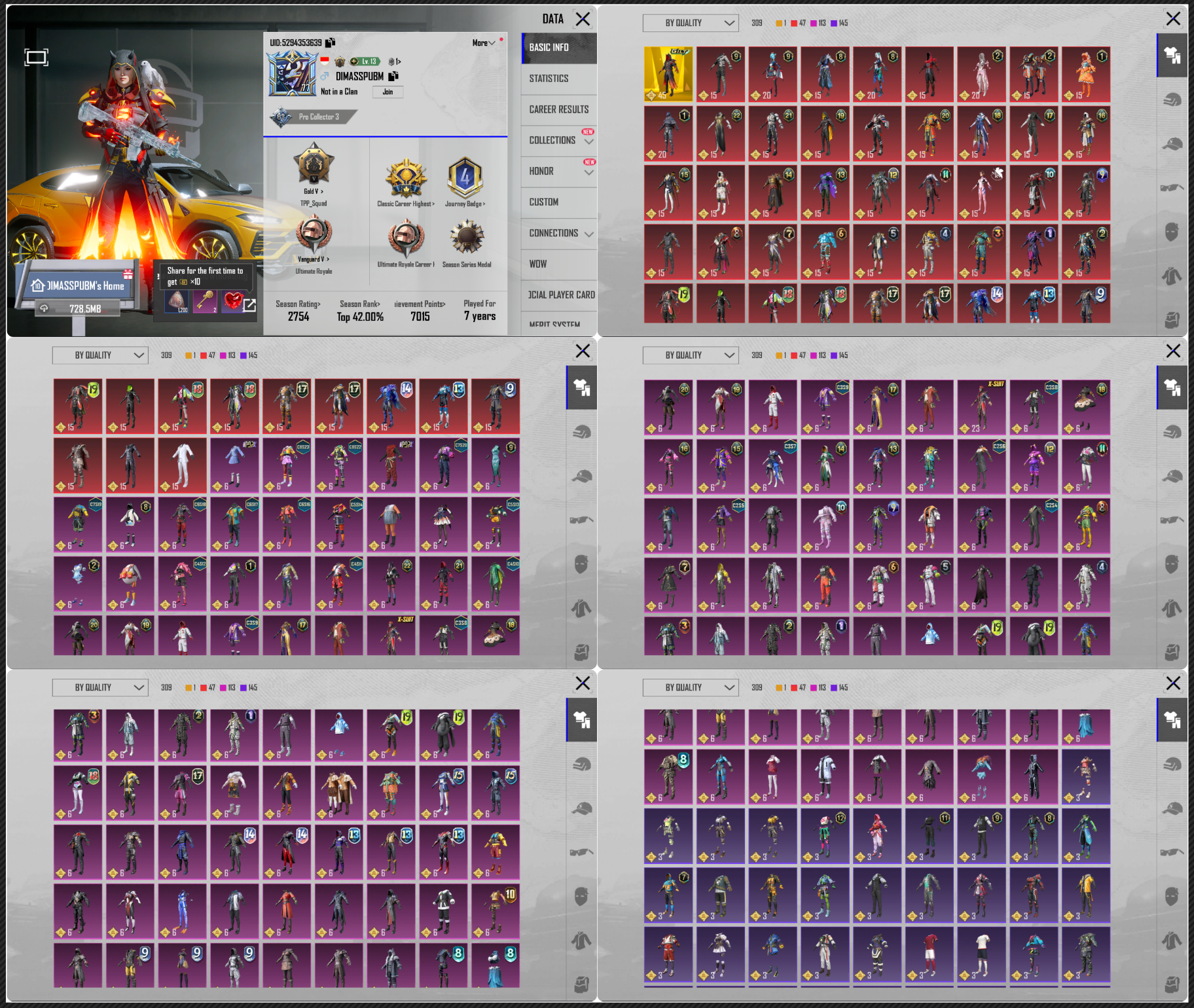Expand the More menu on the profile card
The height and width of the screenshot is (1008, 1194).
(484, 43)
